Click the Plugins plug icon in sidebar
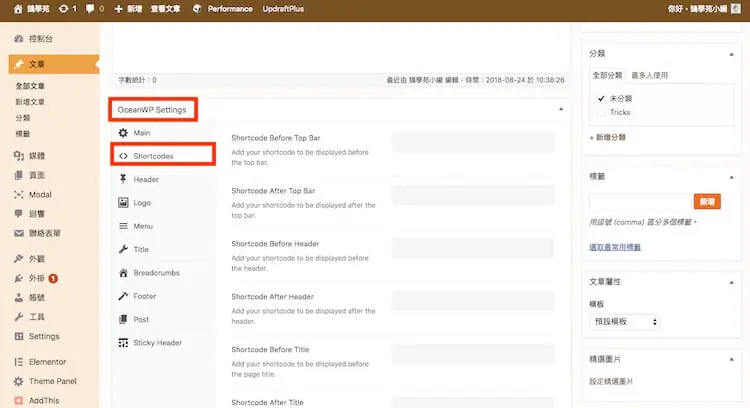This screenshot has width=750, height=408. pos(19,278)
